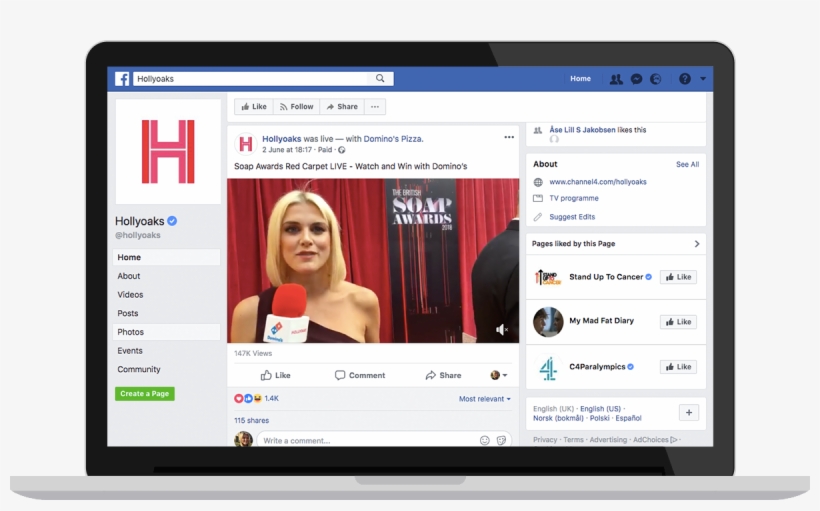Image resolution: width=820 pixels, height=511 pixels.
Task: Select About in the page sidebar
Action: coord(166,276)
